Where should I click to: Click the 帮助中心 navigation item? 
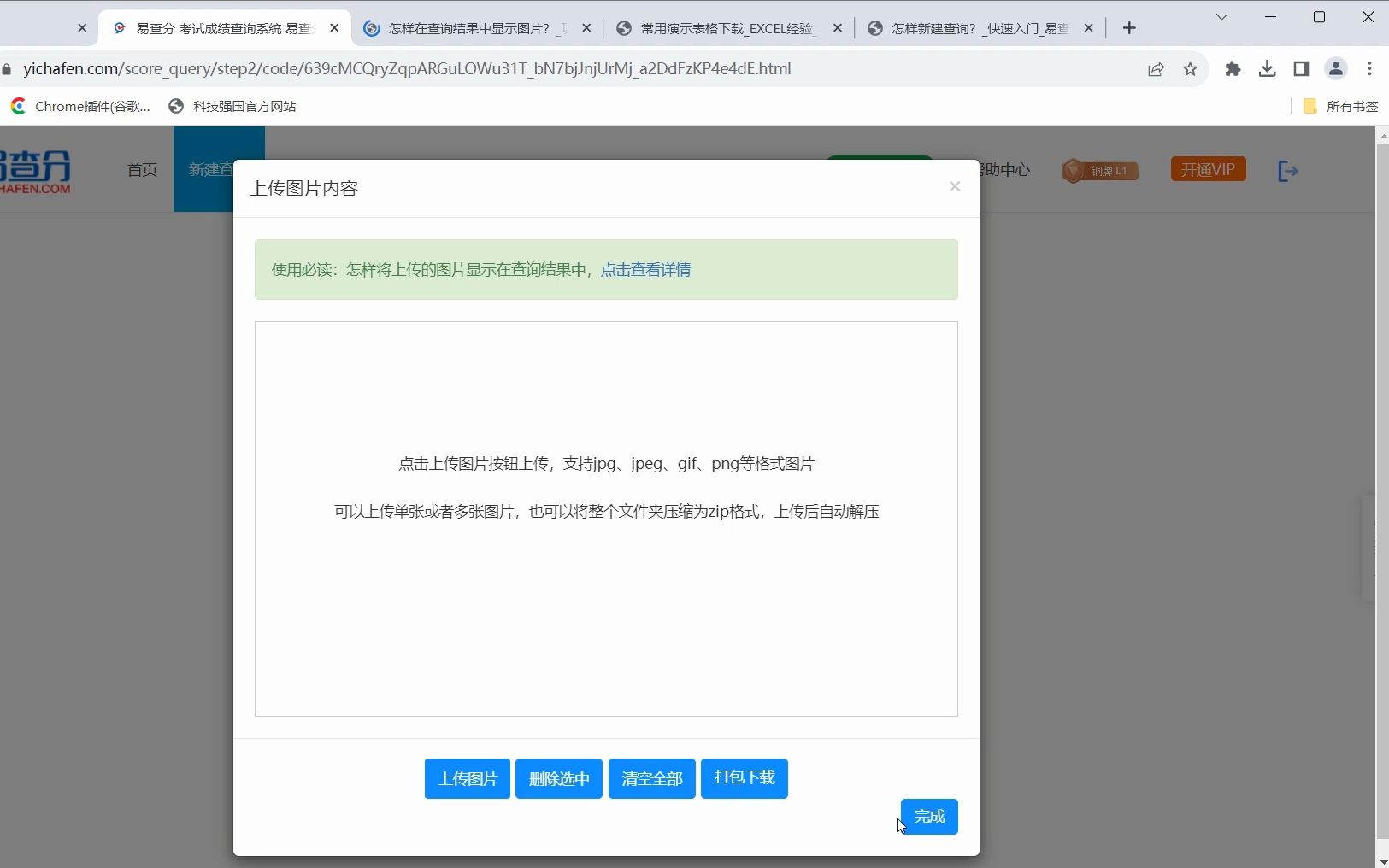(1005, 170)
